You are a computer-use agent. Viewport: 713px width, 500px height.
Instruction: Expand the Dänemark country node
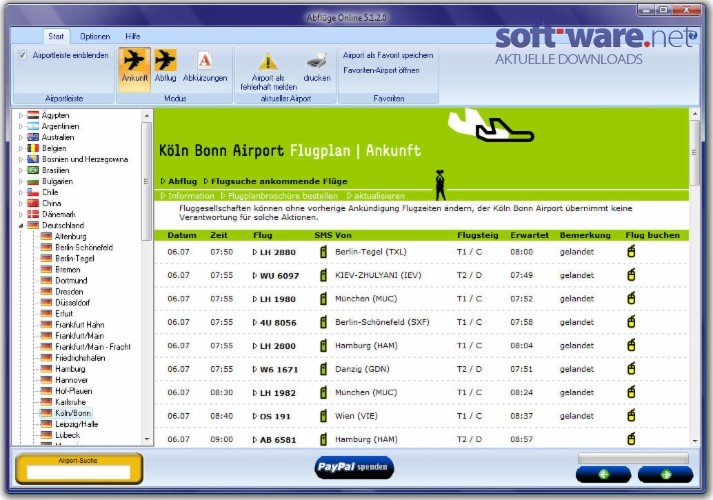[20, 214]
